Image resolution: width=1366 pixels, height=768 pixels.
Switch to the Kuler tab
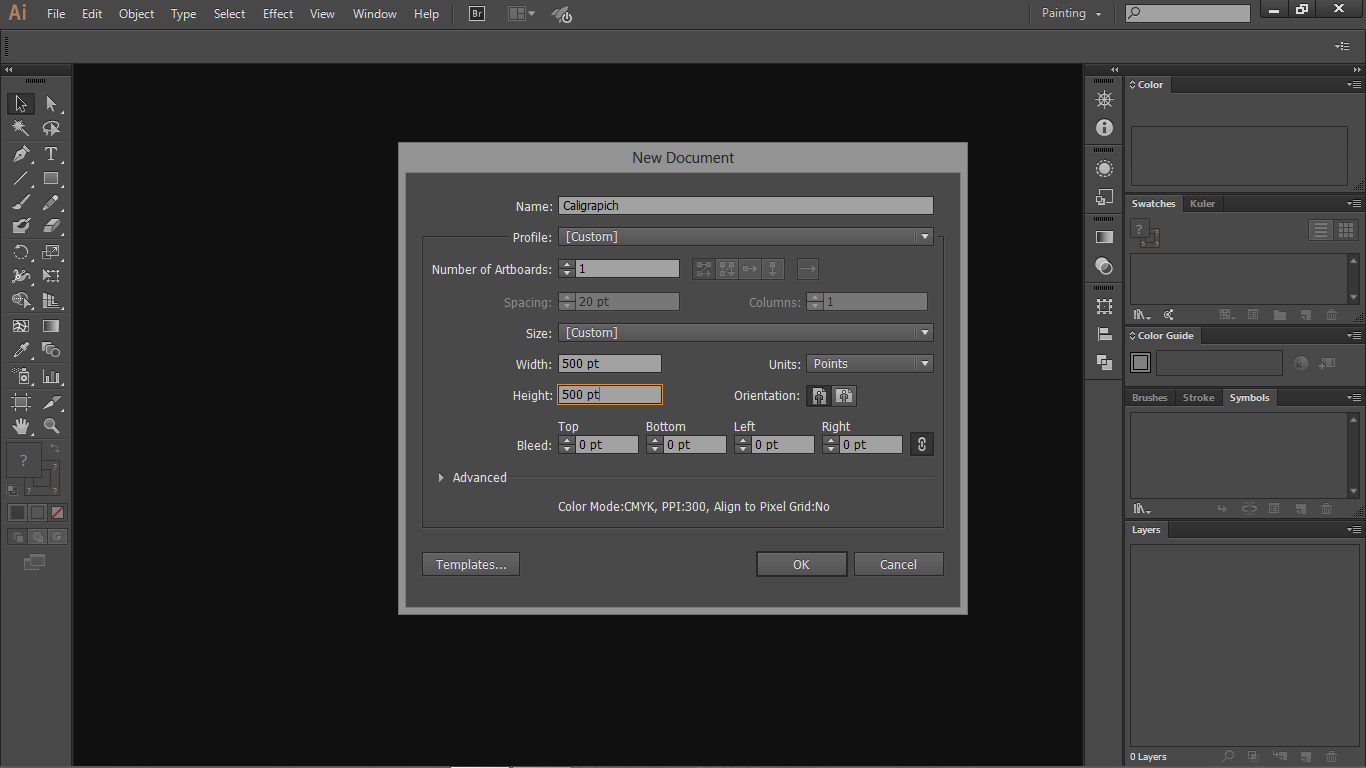1202,203
